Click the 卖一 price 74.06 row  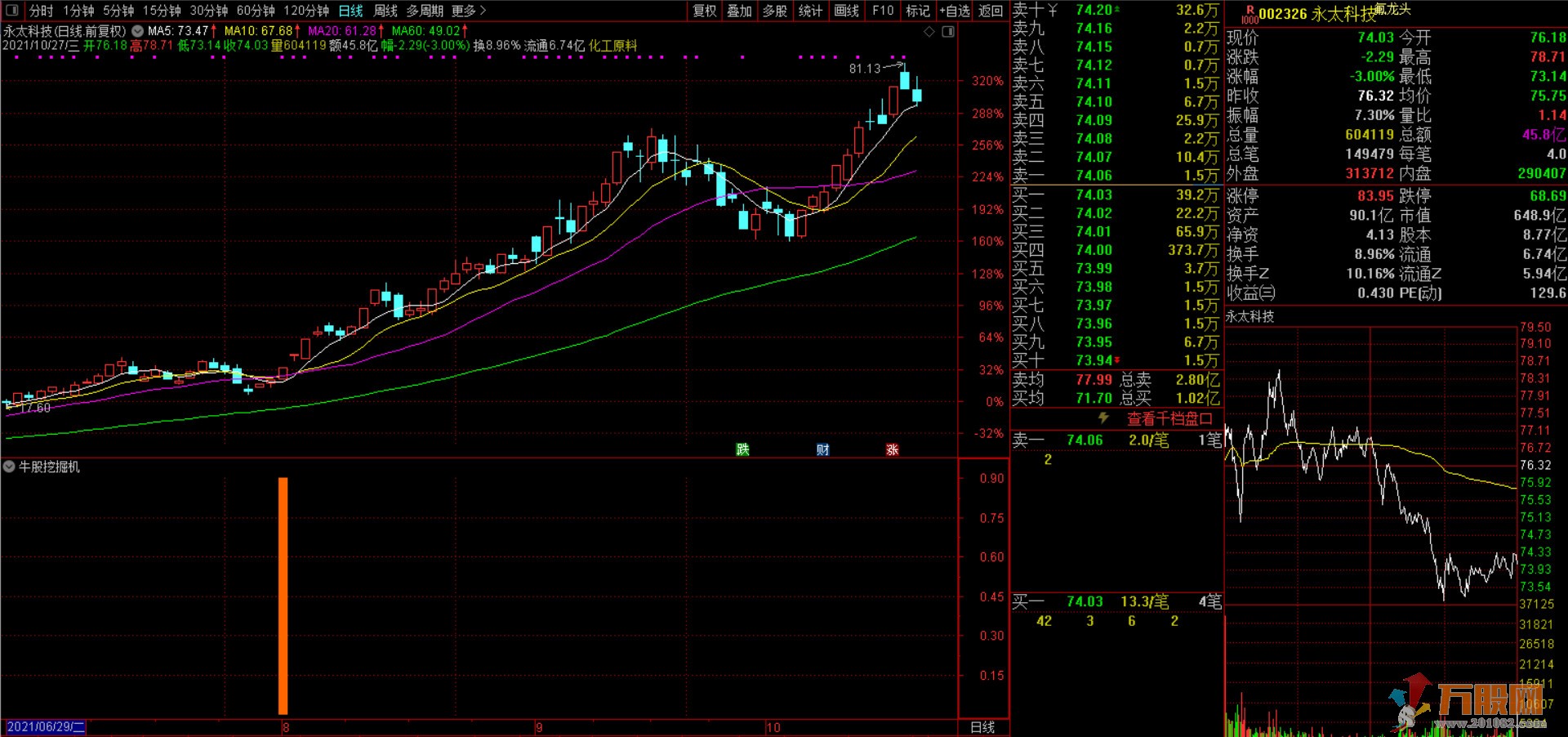tap(1116, 175)
